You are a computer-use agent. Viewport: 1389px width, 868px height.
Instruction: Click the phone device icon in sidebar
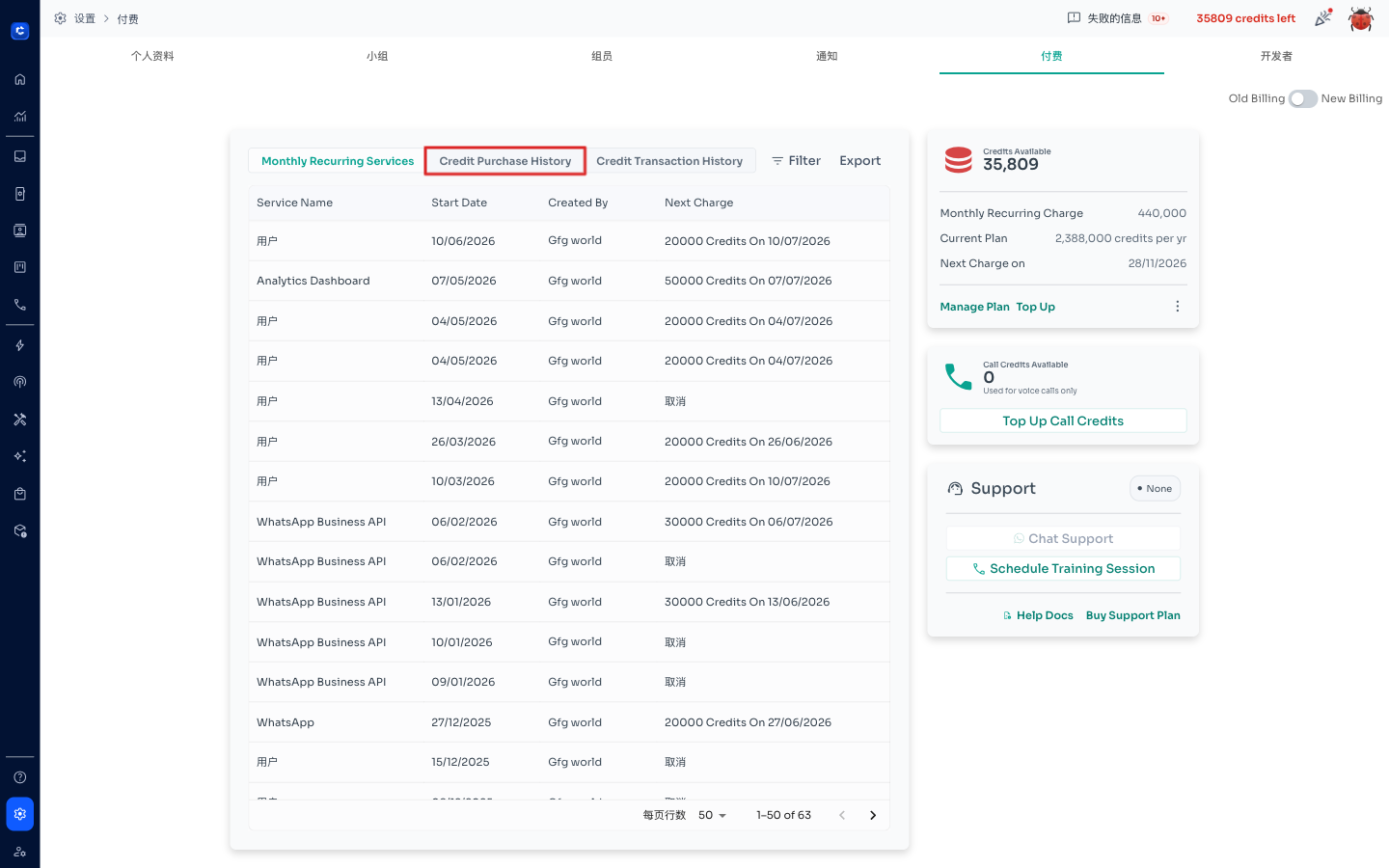coord(19,194)
